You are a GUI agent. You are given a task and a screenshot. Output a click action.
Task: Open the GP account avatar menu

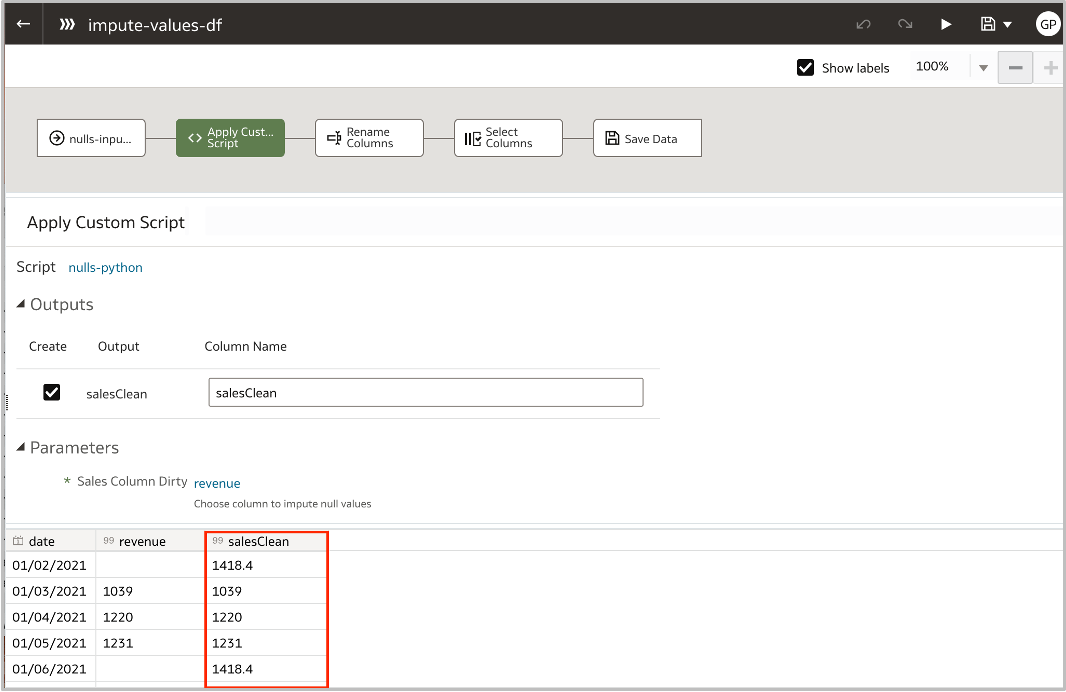[x=1047, y=23]
